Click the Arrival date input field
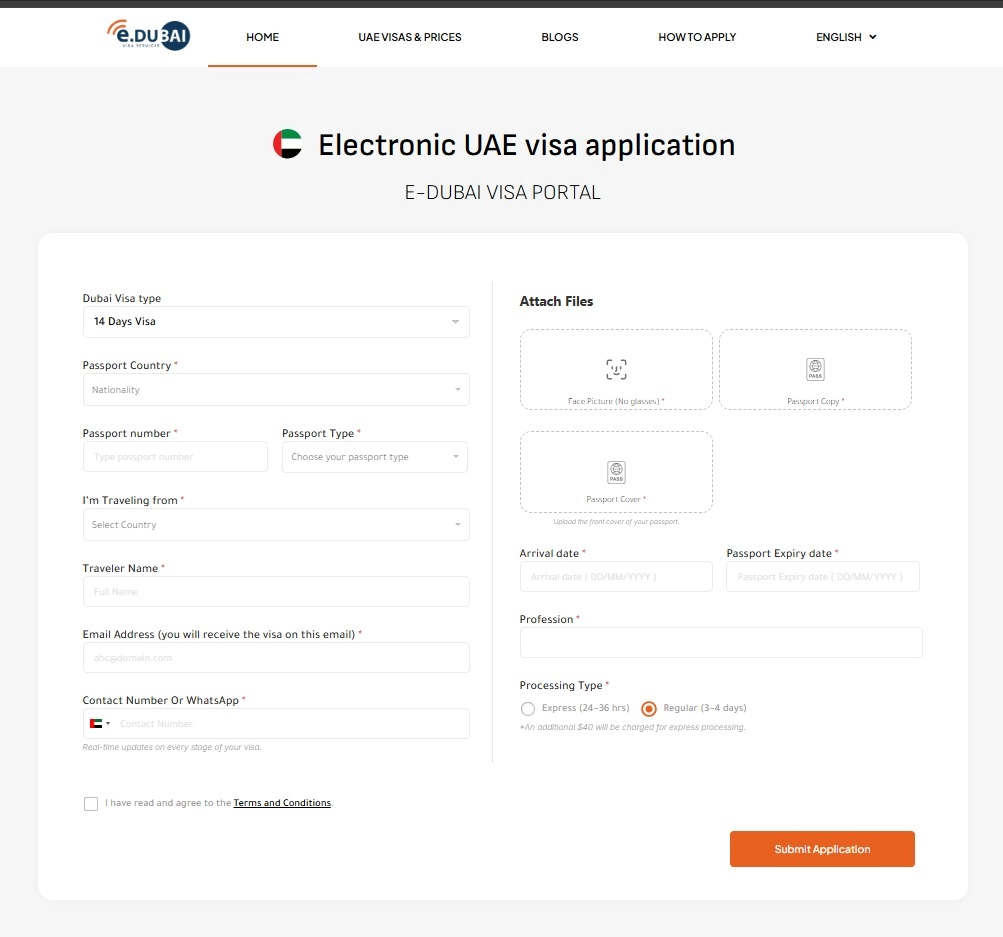This screenshot has width=1003, height=937. coord(616,577)
